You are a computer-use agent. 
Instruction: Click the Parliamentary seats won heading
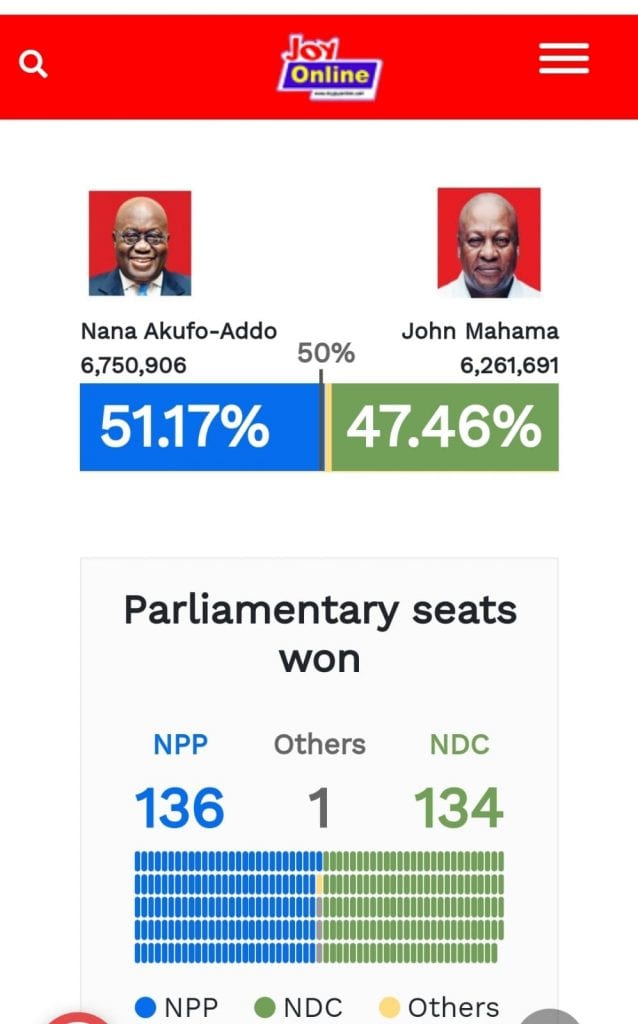tap(320, 634)
